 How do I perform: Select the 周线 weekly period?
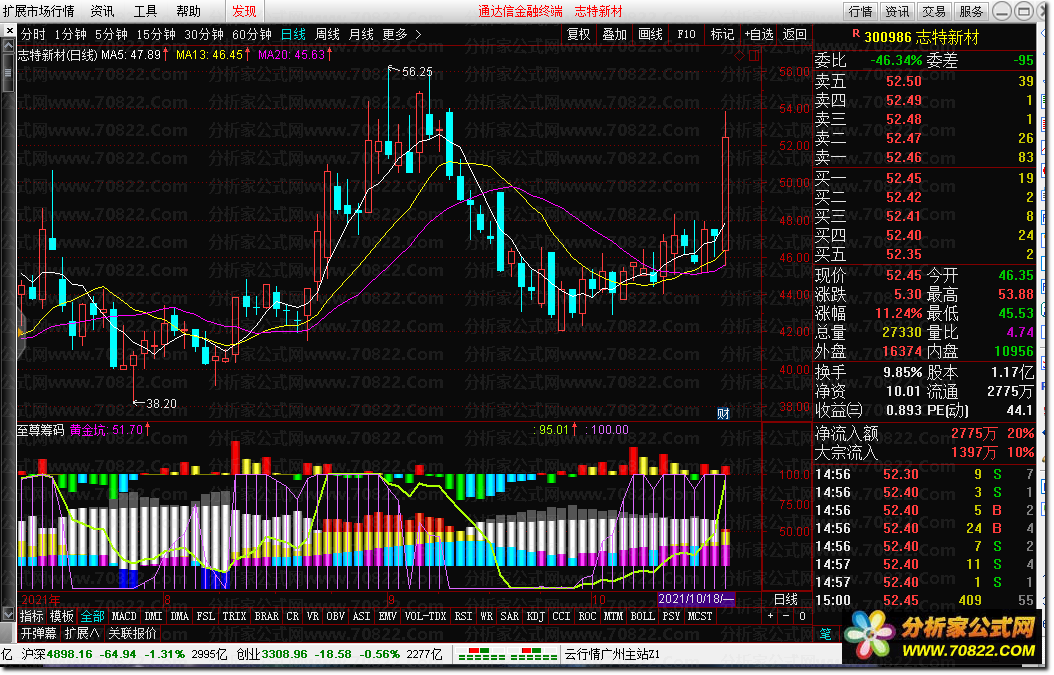point(327,34)
